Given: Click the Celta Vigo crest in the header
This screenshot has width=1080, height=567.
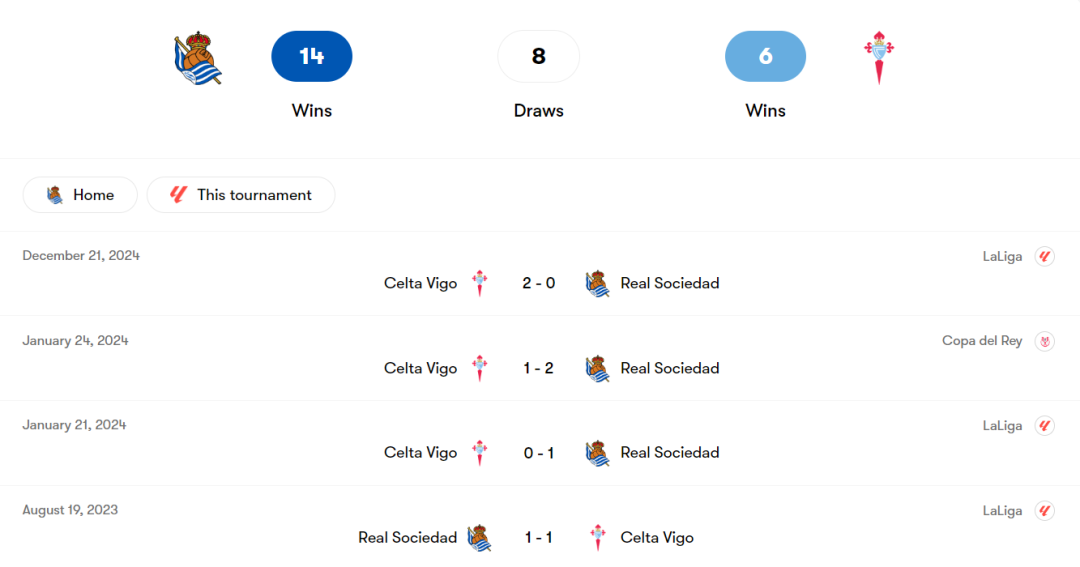Looking at the screenshot, I should pos(879,58).
